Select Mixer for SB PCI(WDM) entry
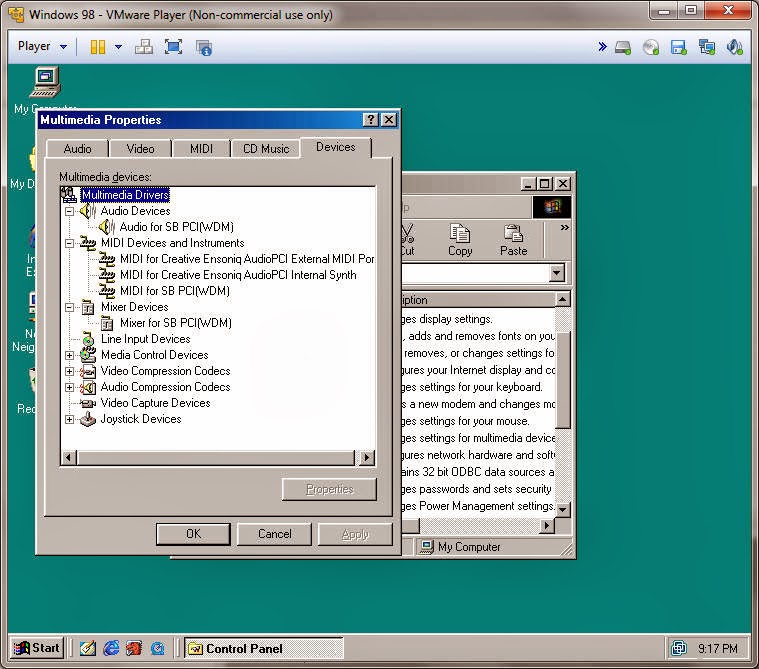The height and width of the screenshot is (669, 759). pos(176,322)
